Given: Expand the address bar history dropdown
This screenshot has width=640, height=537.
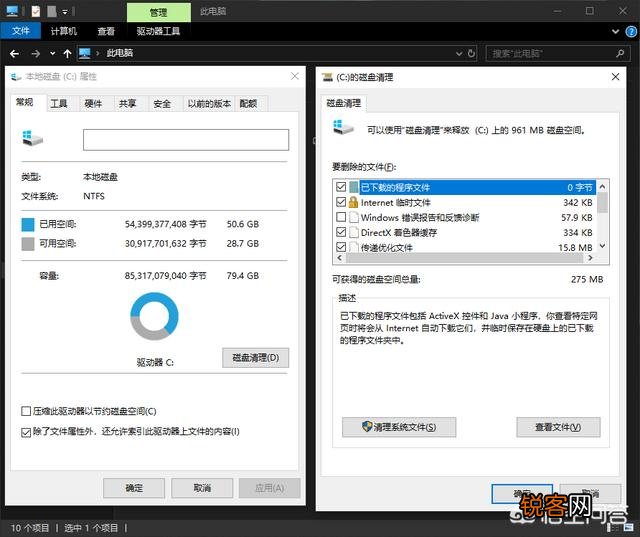Looking at the screenshot, I should coord(459,53).
